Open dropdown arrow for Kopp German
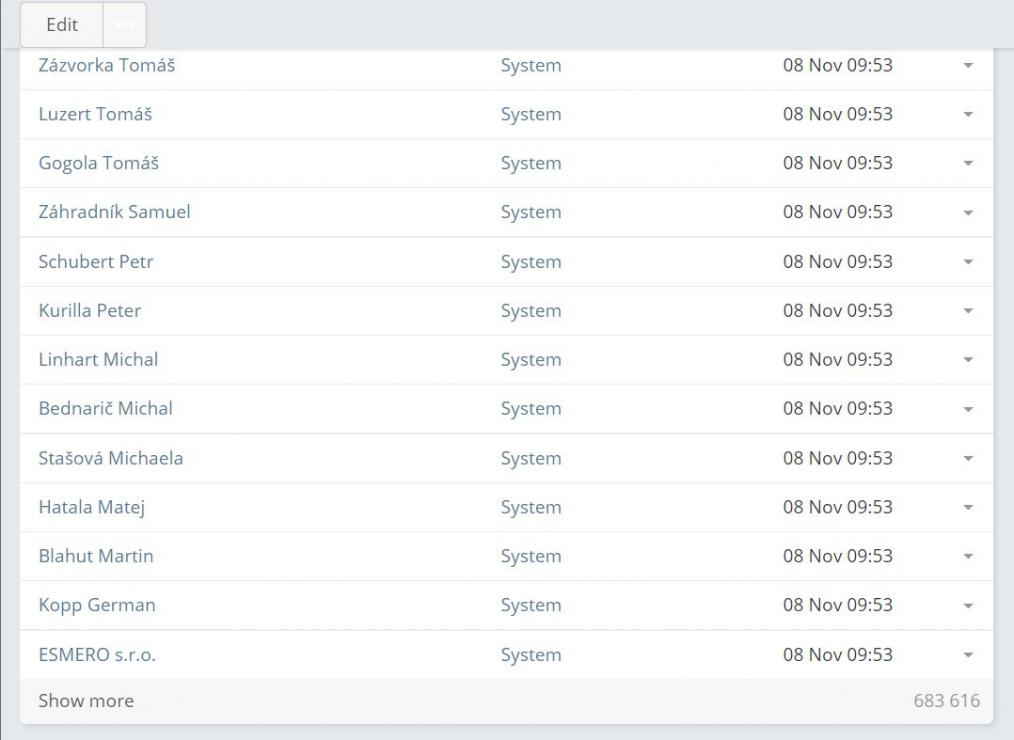Screen dimensions: 1014x740 968,606
